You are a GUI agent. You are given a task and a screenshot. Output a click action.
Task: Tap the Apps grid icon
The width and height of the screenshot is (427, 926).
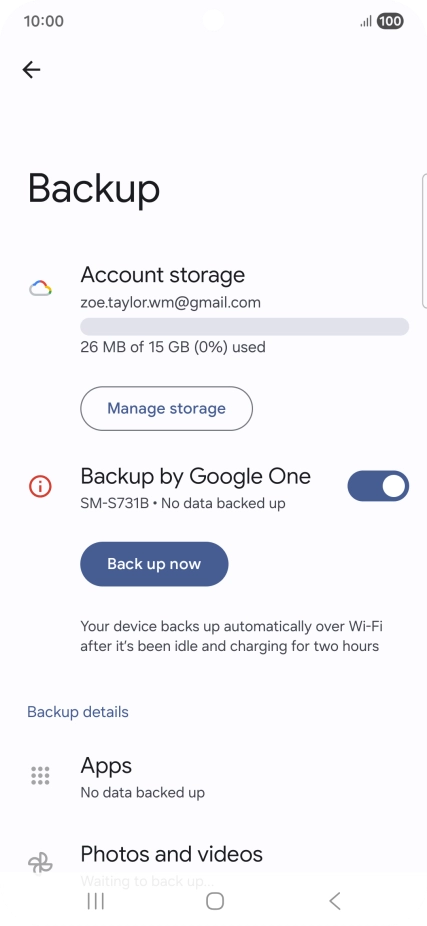[x=40, y=775]
